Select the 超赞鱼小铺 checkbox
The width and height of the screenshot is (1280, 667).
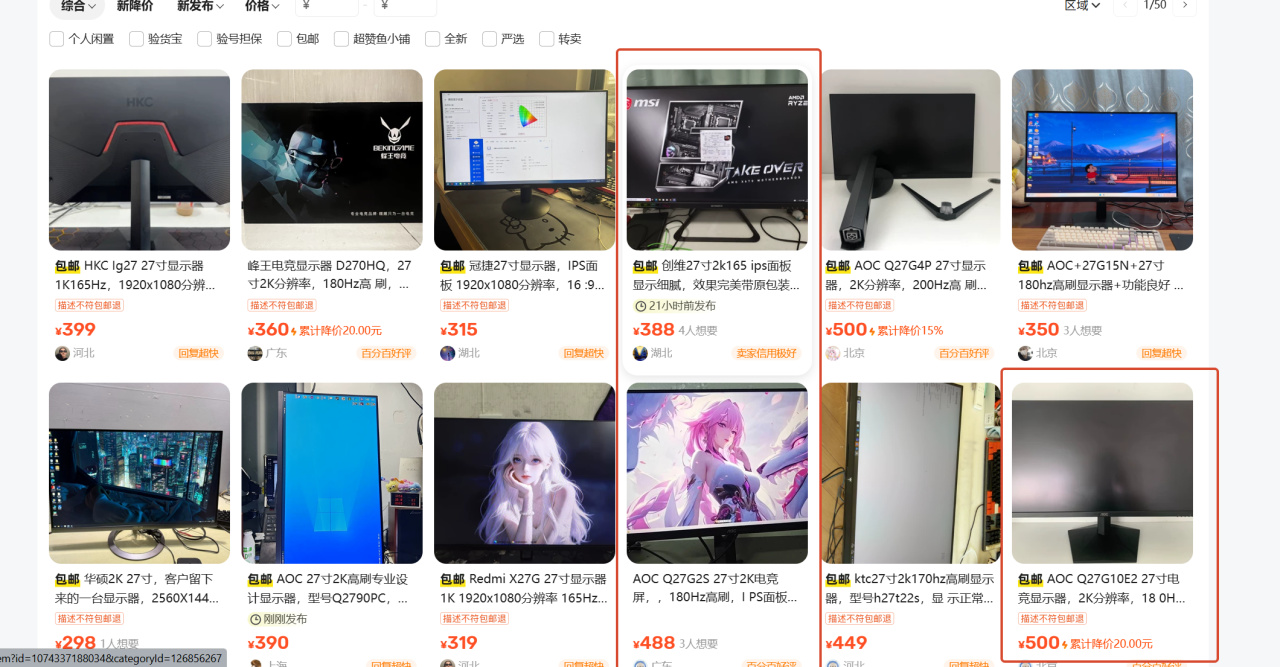point(341,39)
